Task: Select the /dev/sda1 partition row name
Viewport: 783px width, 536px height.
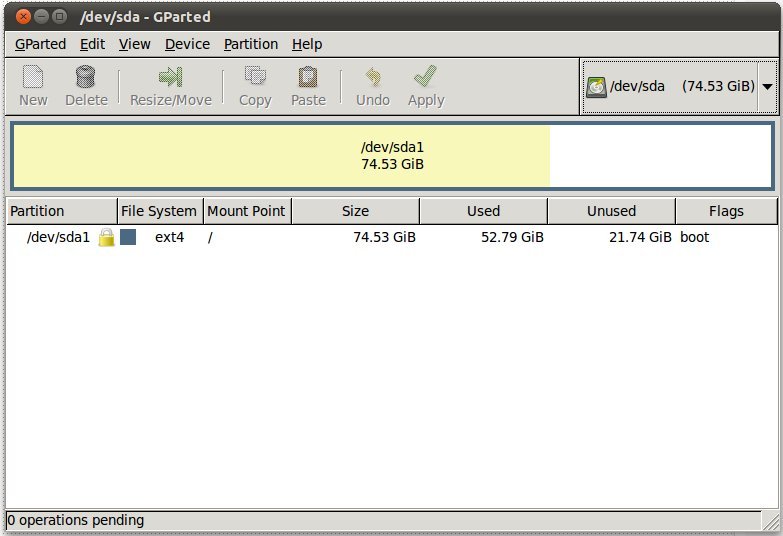Action: pos(58,237)
